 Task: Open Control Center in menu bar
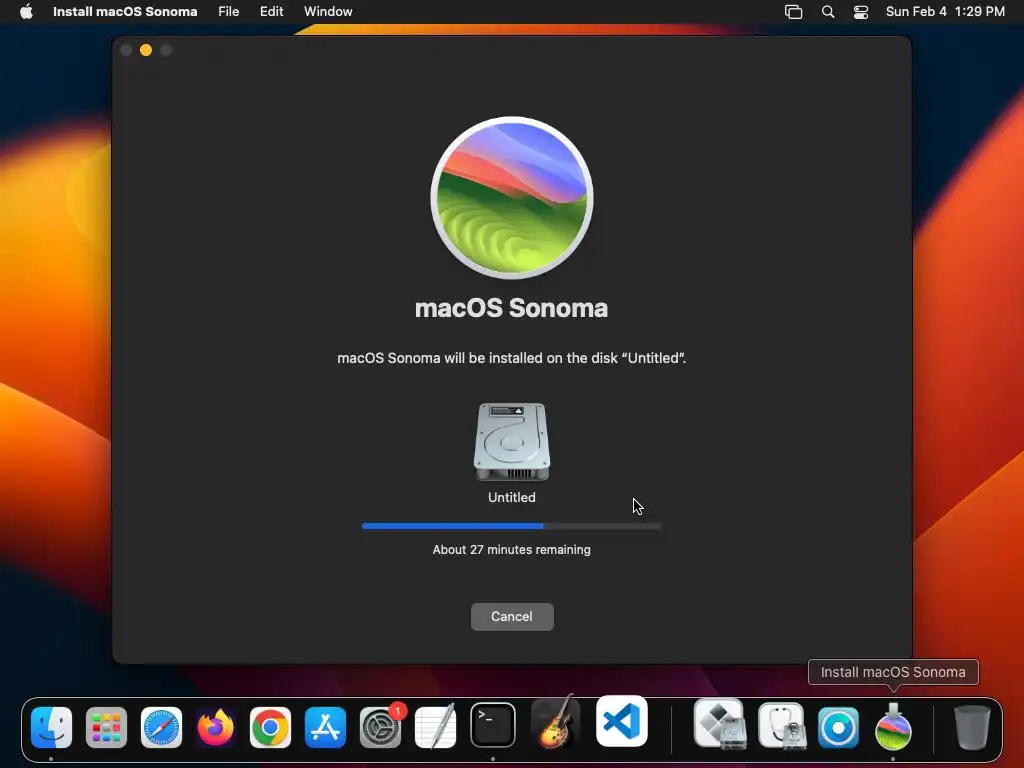pos(861,12)
